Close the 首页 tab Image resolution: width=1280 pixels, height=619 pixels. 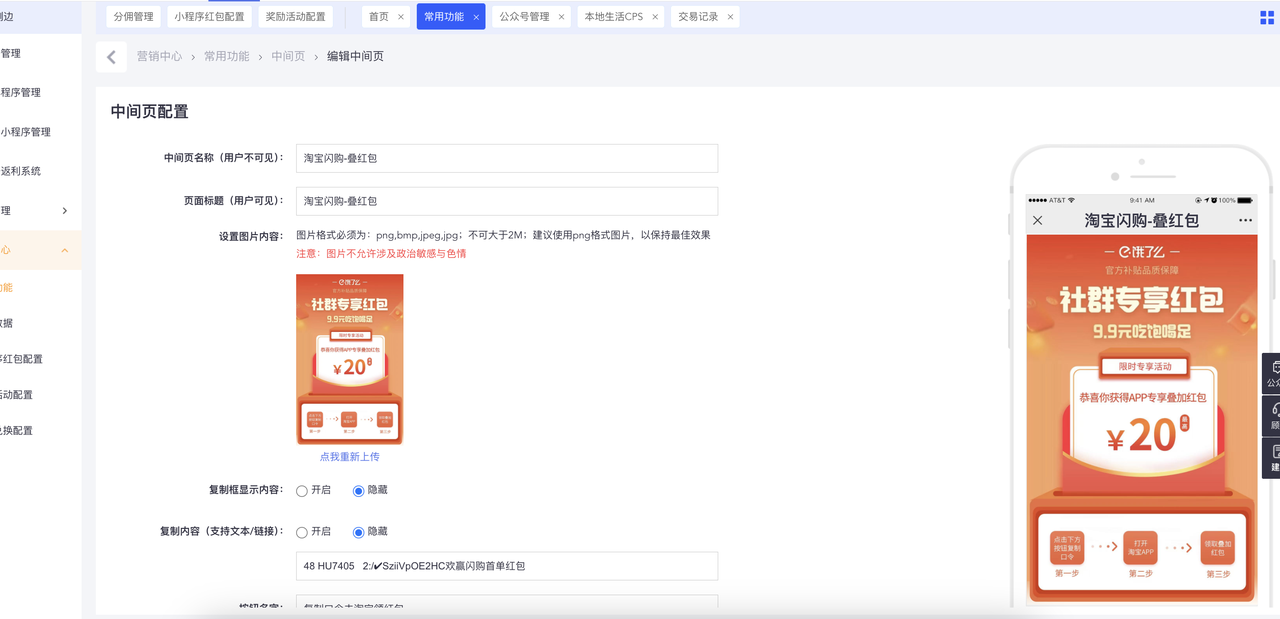tap(401, 17)
